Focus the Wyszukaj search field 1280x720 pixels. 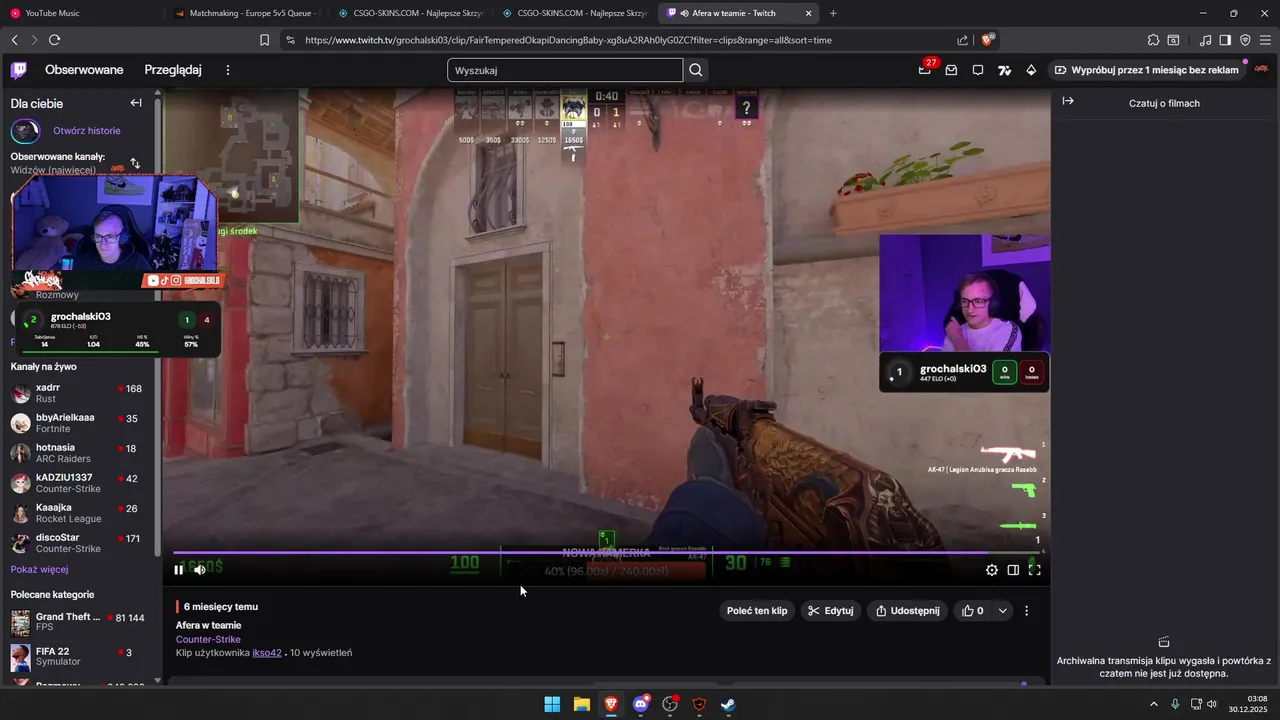pyautogui.click(x=565, y=70)
